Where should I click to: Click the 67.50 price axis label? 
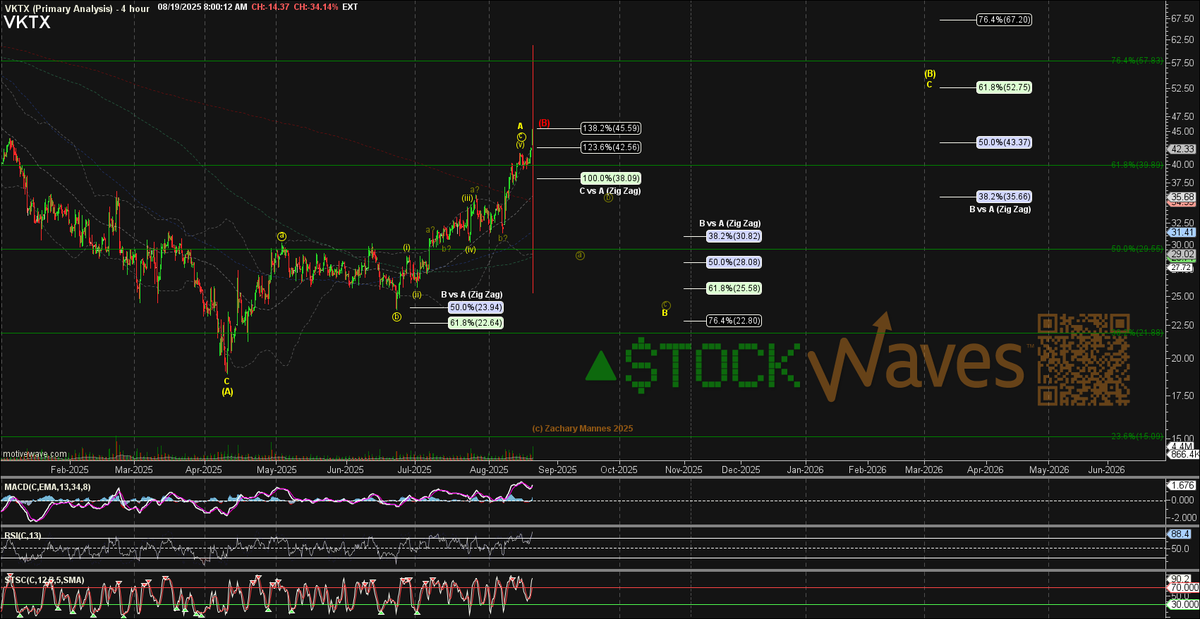[1182, 16]
